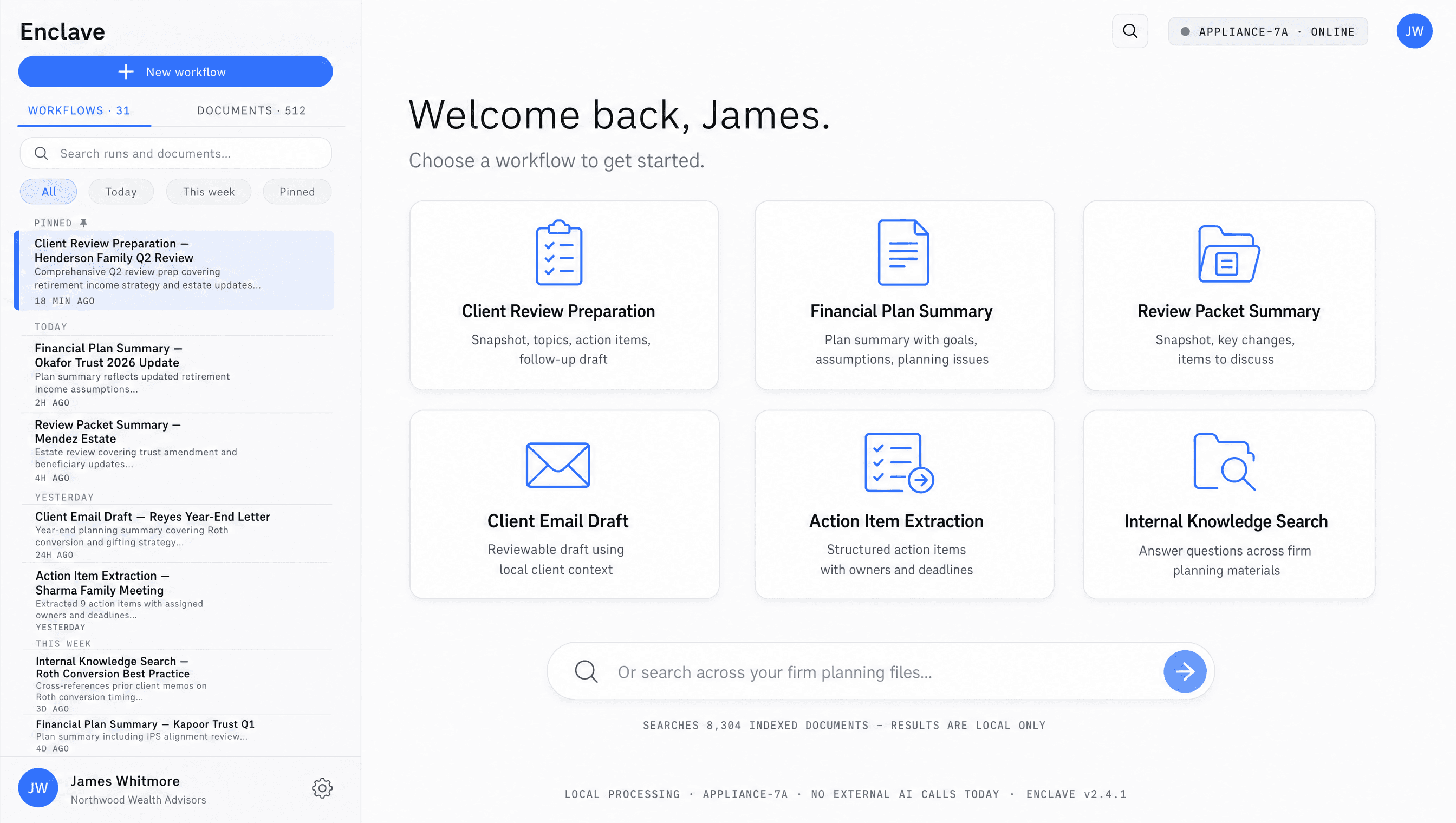Open the JW profile avatar at top right
This screenshot has height=823, width=1456.
coord(1414,31)
